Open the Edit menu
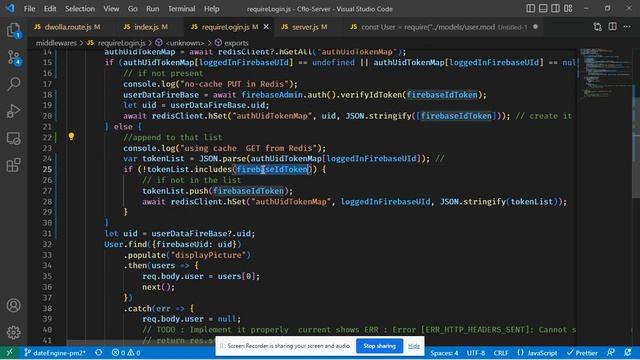Viewport: 640px width, 360px height. tap(50, 9)
